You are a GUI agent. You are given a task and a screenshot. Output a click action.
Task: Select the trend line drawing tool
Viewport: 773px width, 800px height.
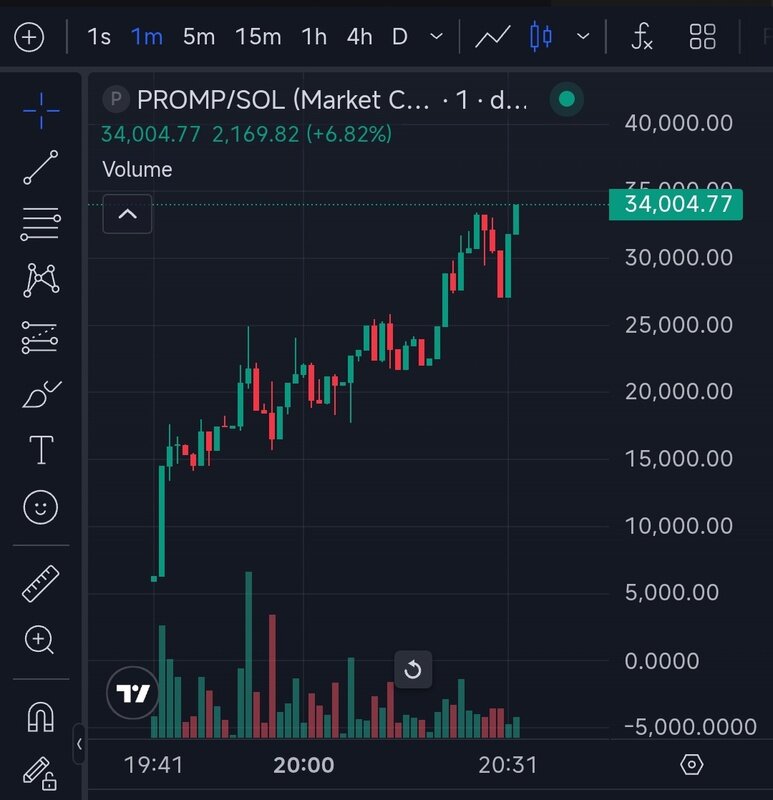40,167
